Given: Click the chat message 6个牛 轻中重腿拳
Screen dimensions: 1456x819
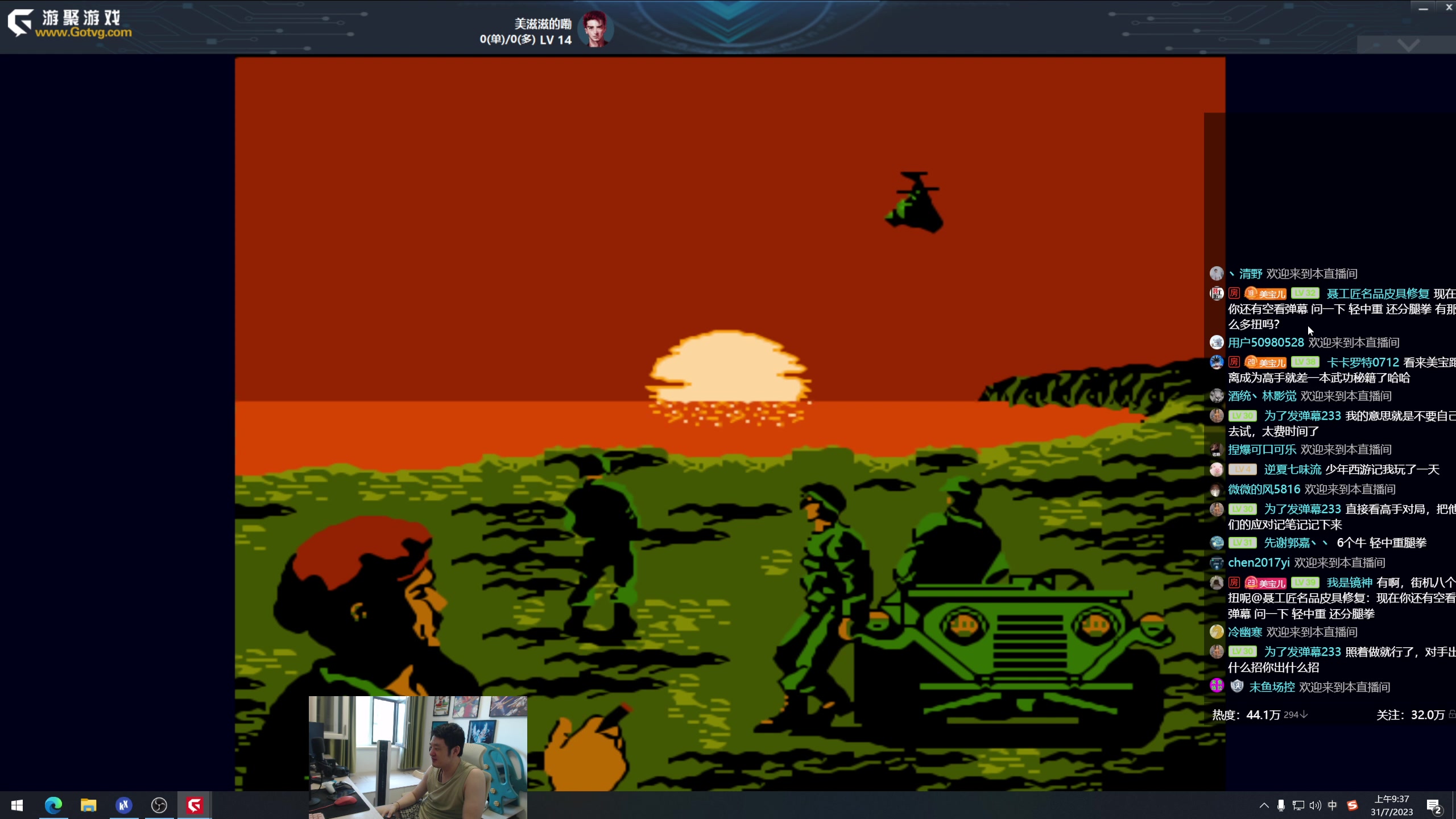Looking at the screenshot, I should coord(1381,543).
